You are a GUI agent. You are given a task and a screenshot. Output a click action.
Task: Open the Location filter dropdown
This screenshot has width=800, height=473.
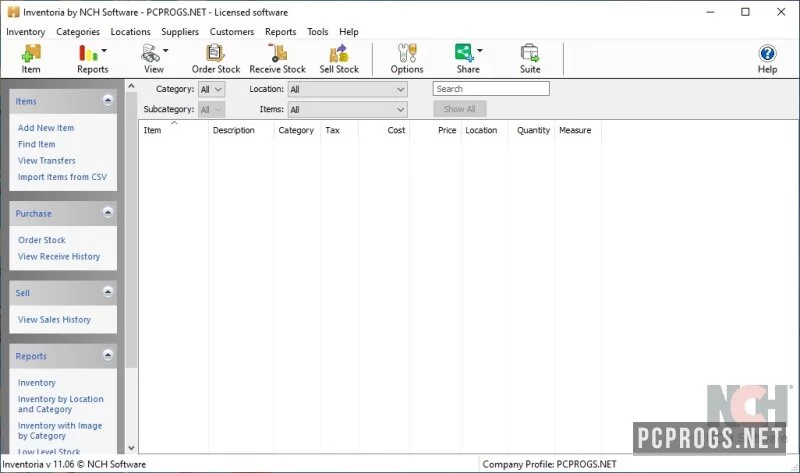click(x=347, y=89)
